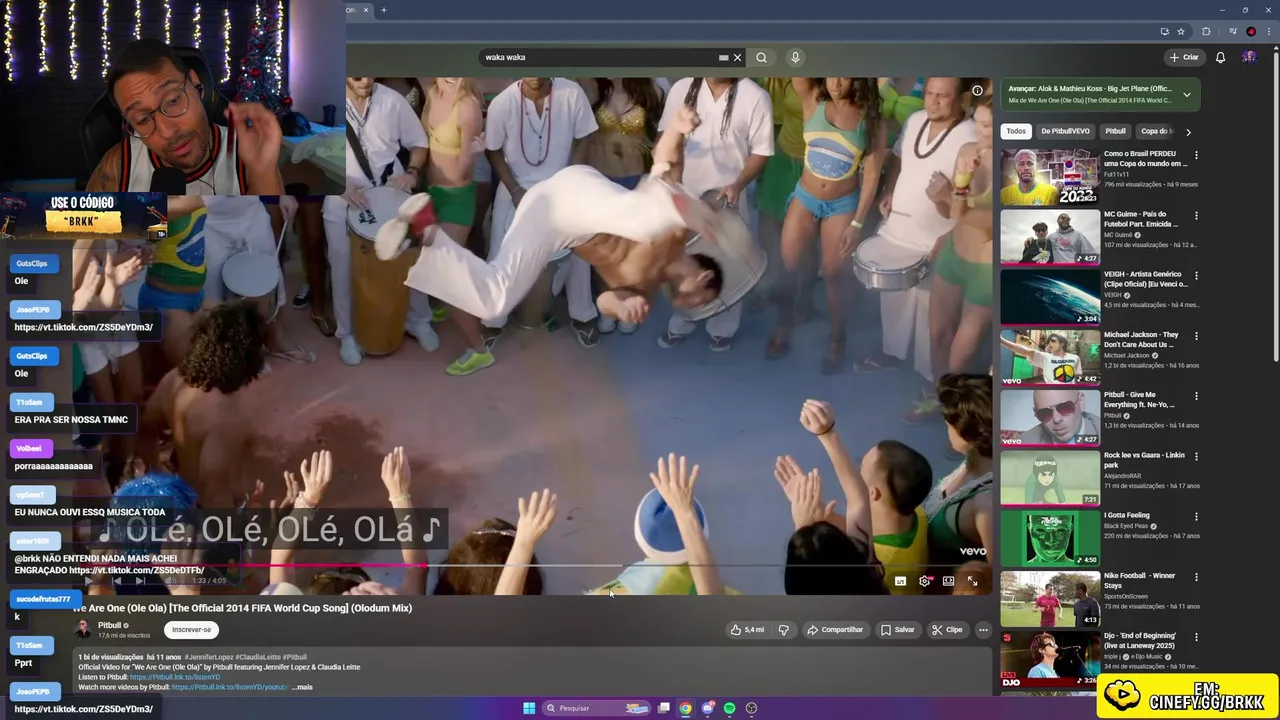Open Rock lee vs Gaara video thumbnail
Image resolution: width=1280 pixels, height=720 pixels.
[x=1050, y=478]
